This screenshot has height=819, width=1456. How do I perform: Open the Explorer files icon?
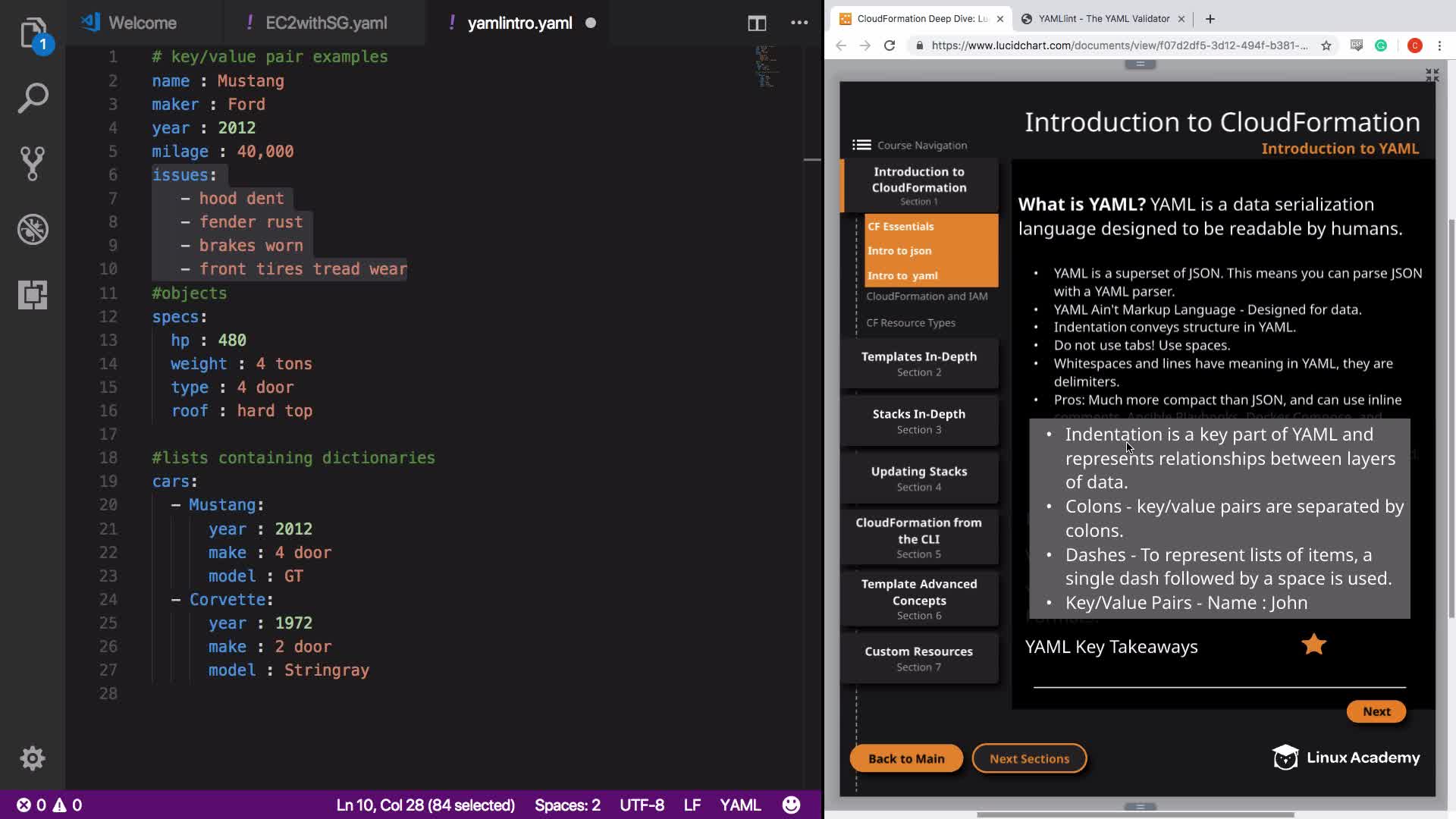tap(33, 33)
